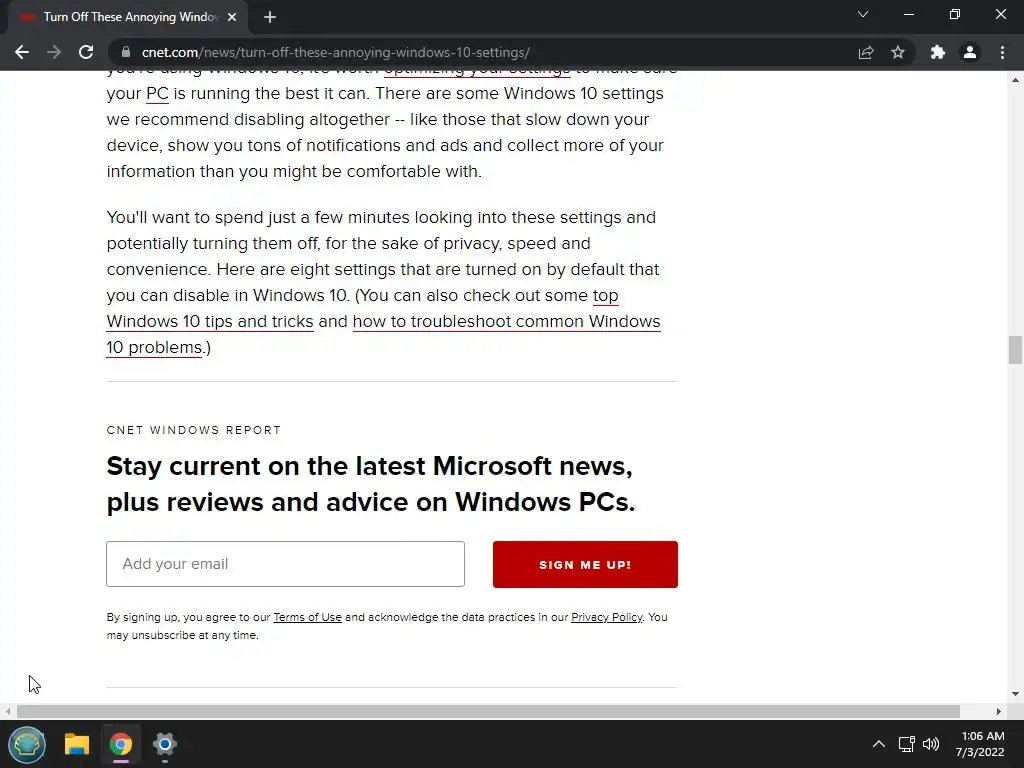Focus the 'Add your email' field

point(285,564)
